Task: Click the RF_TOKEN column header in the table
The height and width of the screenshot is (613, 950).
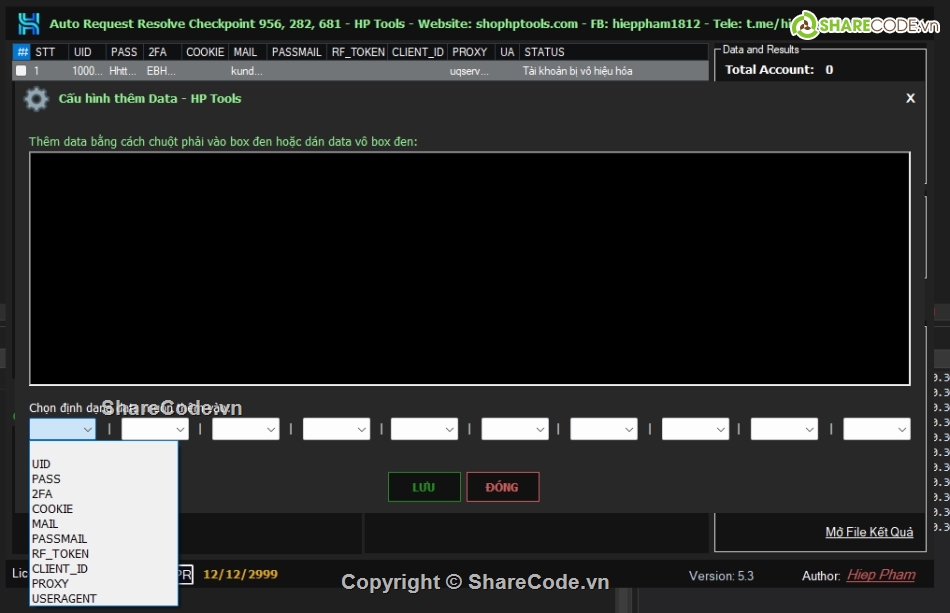Action: (x=357, y=52)
